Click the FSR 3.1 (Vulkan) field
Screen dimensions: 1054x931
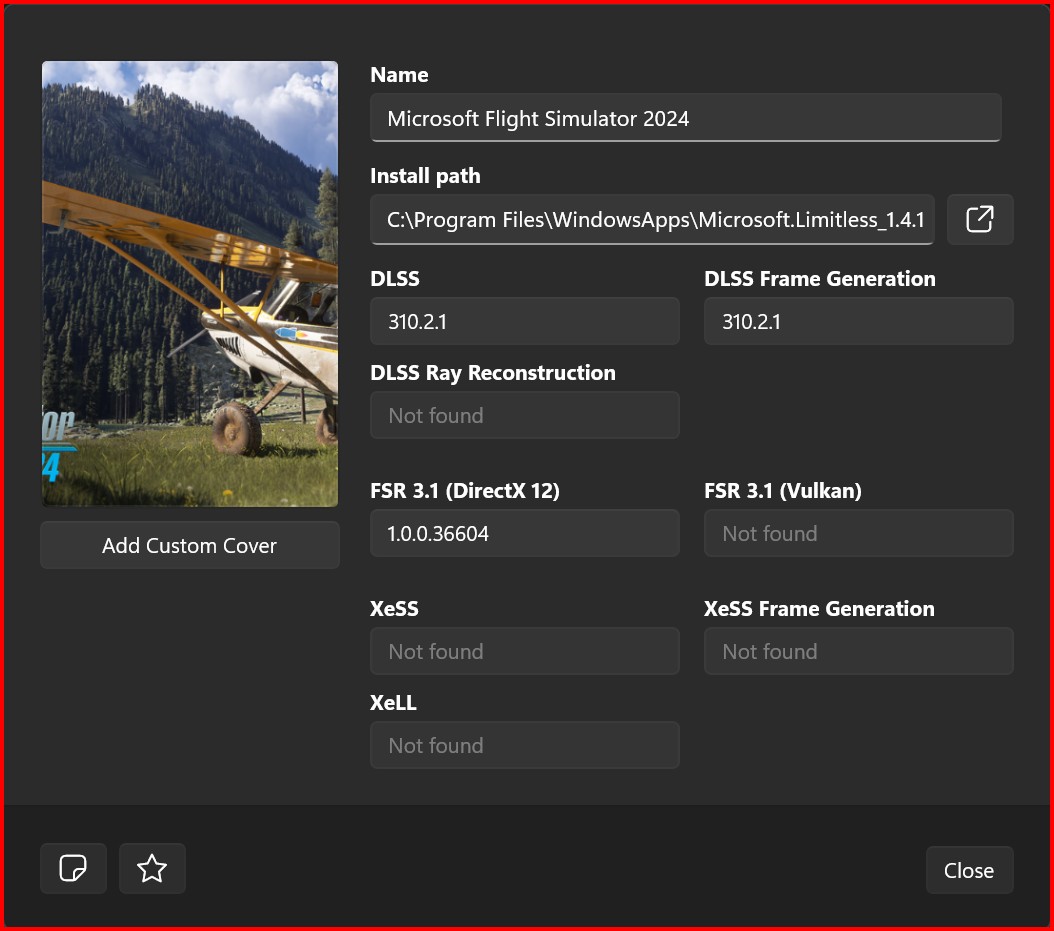pos(858,533)
